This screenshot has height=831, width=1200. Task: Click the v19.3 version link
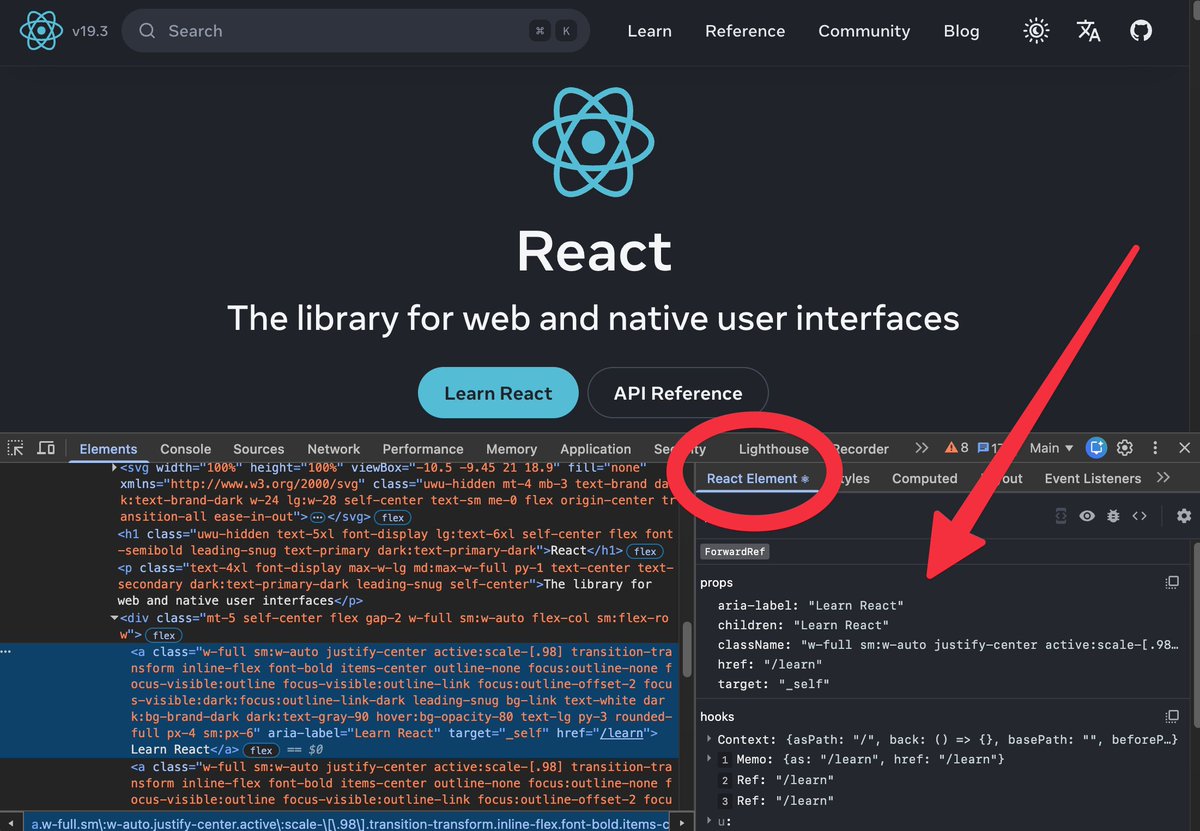[x=92, y=31]
